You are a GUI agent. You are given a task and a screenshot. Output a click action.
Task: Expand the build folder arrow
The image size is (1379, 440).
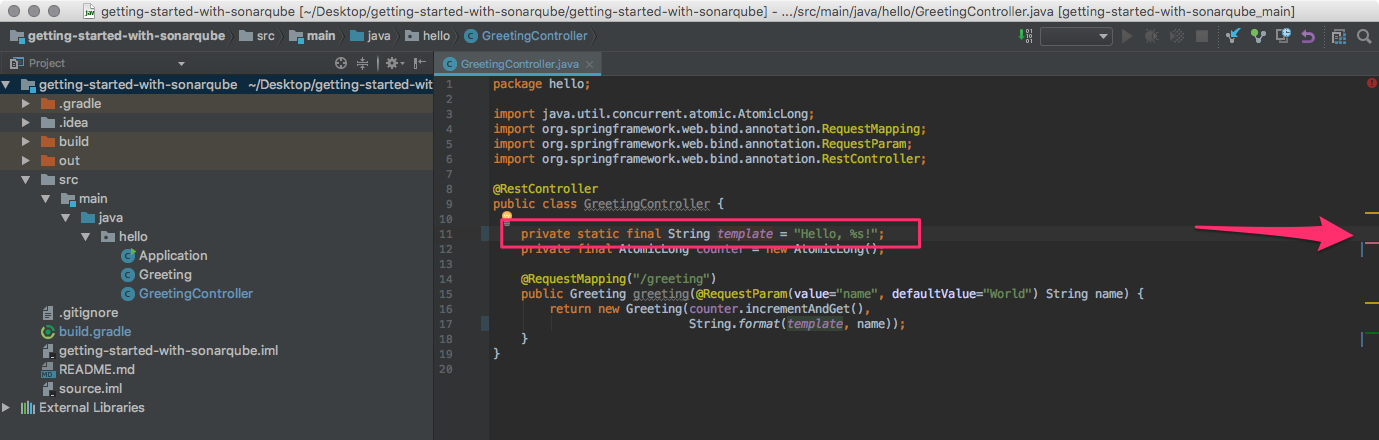[x=27, y=142]
